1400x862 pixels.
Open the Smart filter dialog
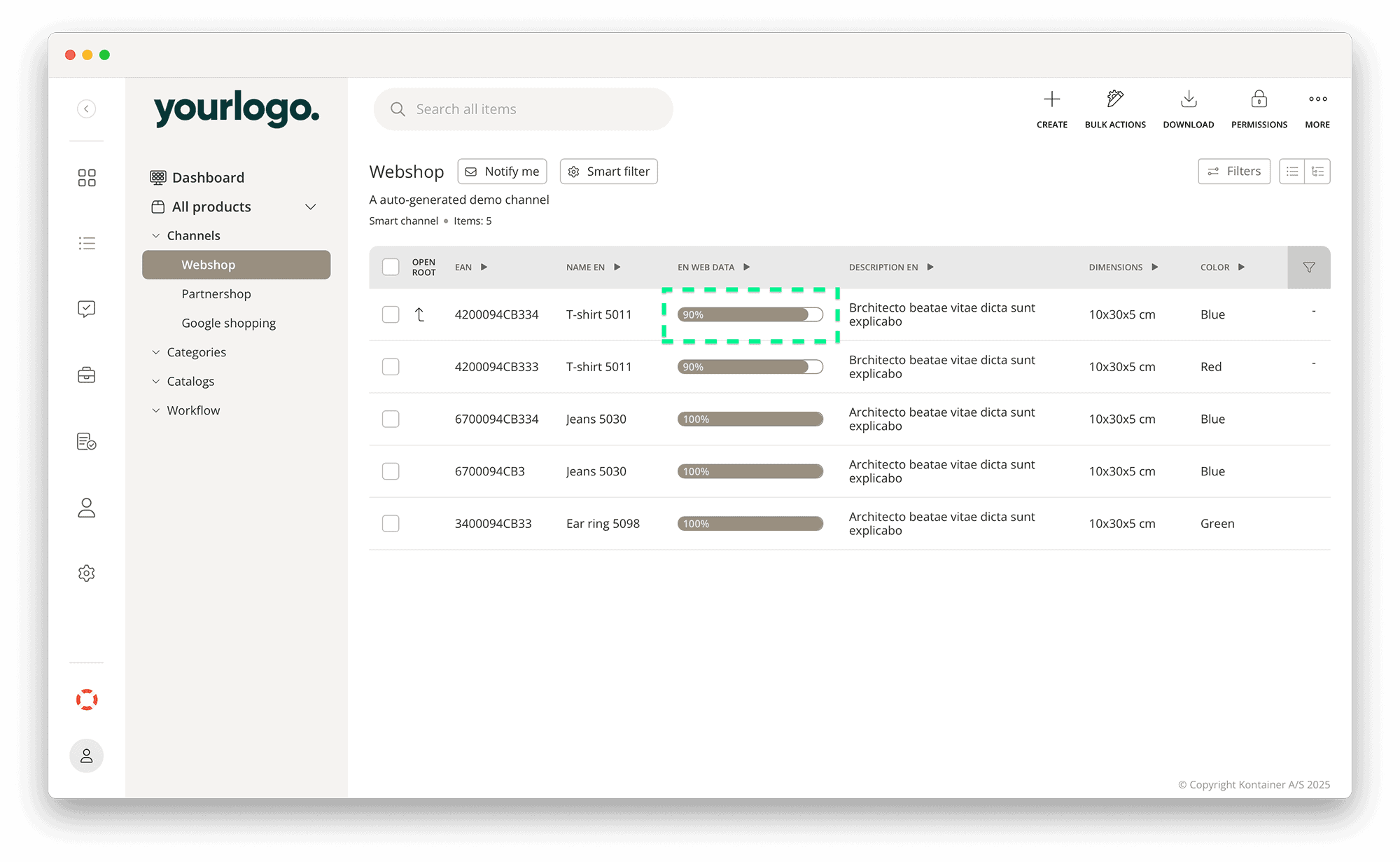click(608, 171)
